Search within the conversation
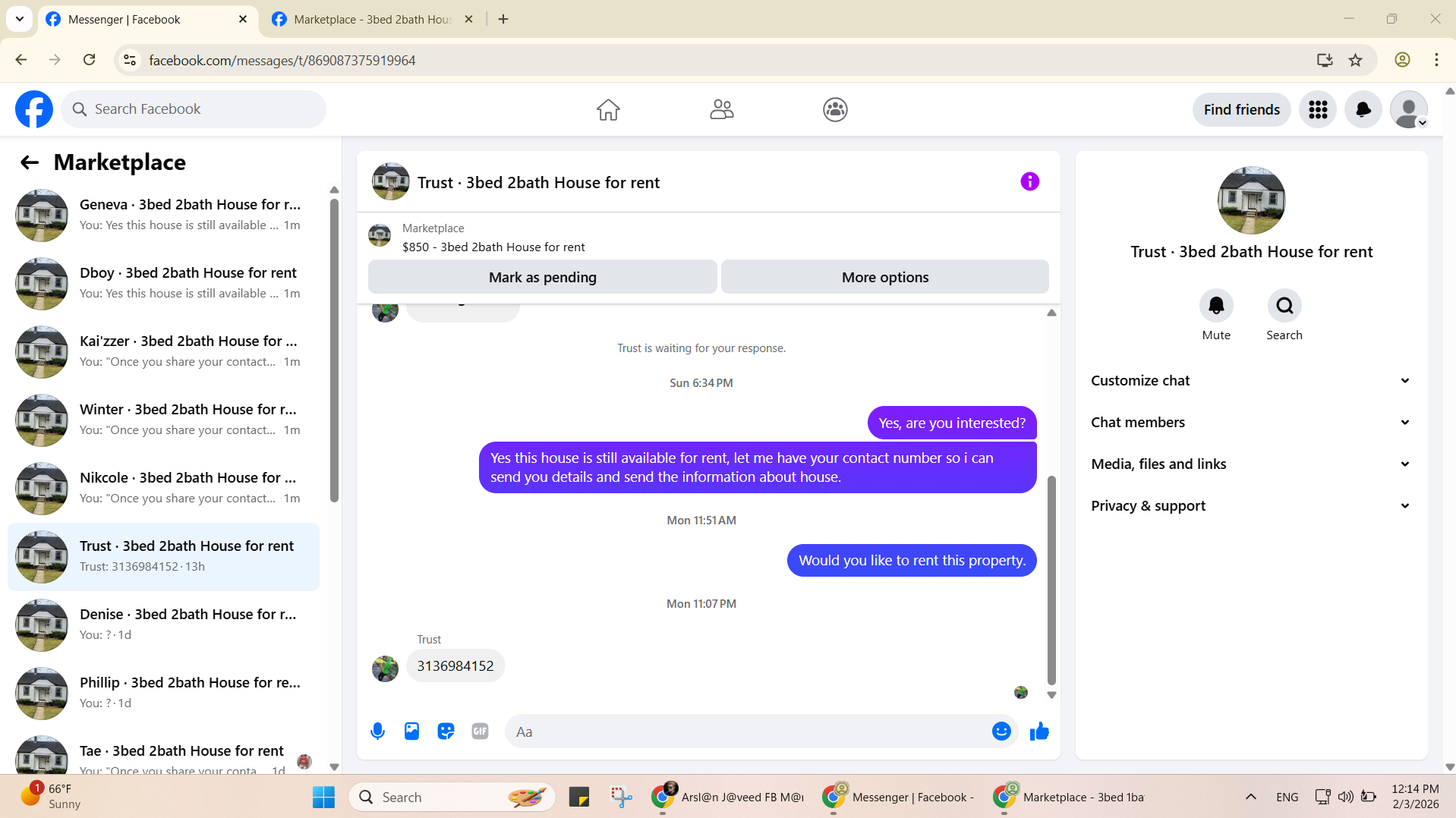Viewport: 1456px width, 818px height. (x=1284, y=306)
